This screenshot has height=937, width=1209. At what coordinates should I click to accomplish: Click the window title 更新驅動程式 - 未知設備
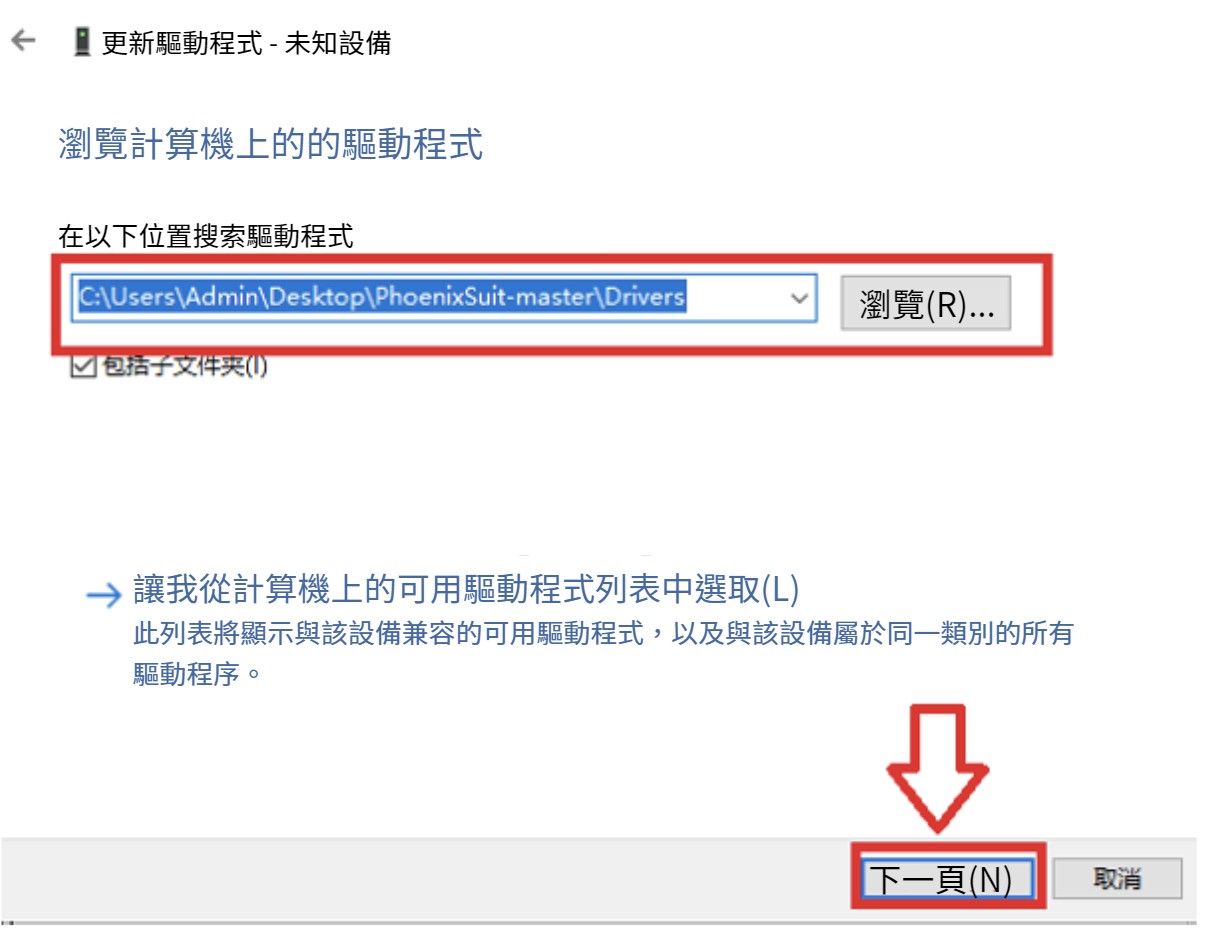246,43
